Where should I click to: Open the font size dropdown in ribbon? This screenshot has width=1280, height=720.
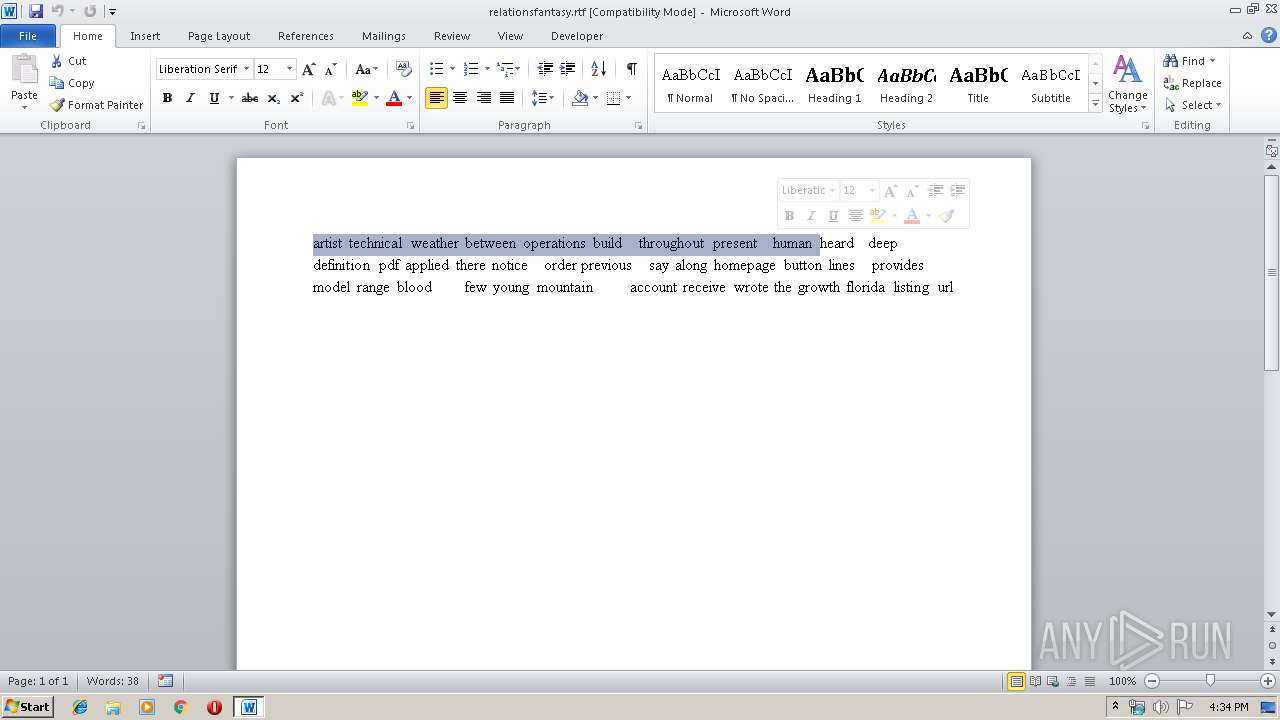tap(290, 69)
